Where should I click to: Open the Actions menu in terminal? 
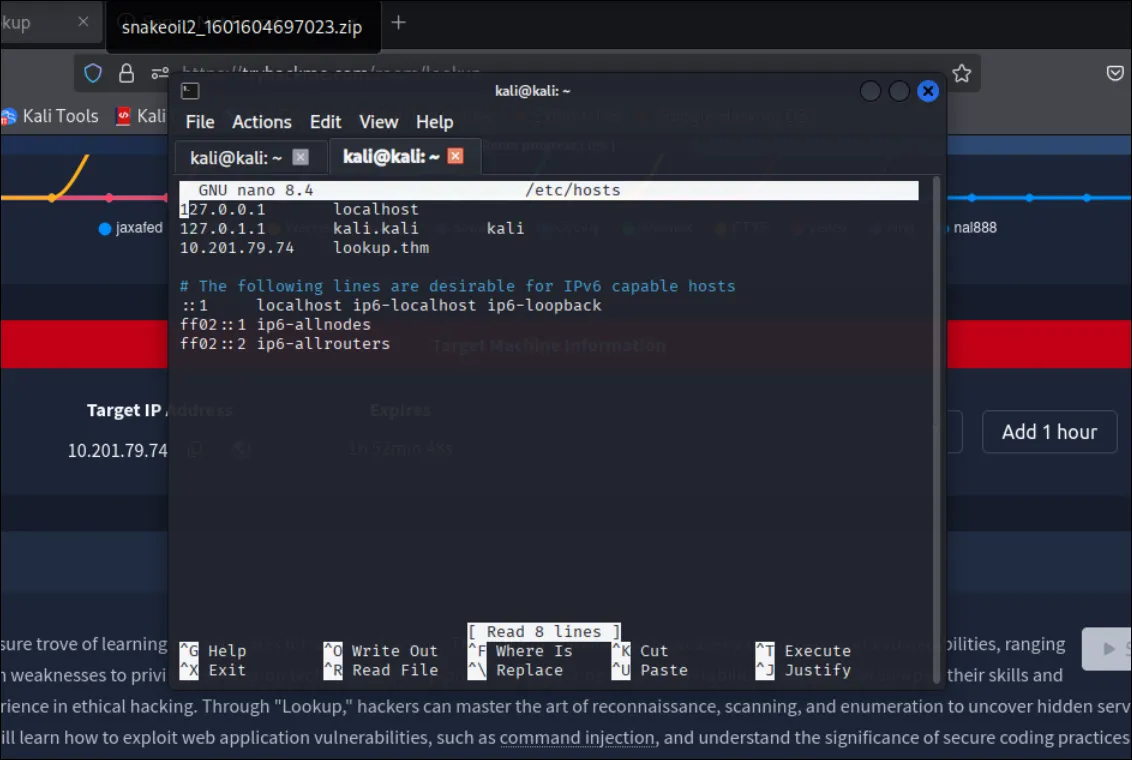pyautogui.click(x=261, y=122)
